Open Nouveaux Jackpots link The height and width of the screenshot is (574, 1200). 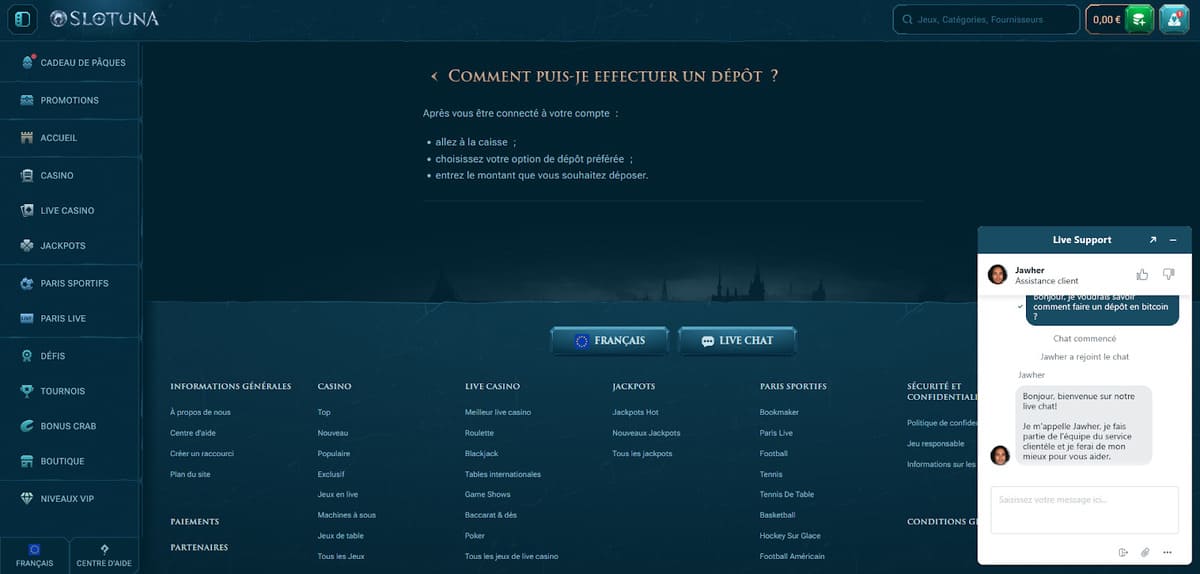pos(646,433)
